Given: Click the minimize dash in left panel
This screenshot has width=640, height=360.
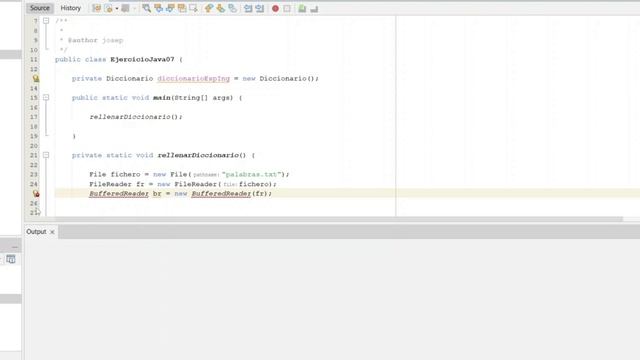Looking at the screenshot, I should coord(15,247).
